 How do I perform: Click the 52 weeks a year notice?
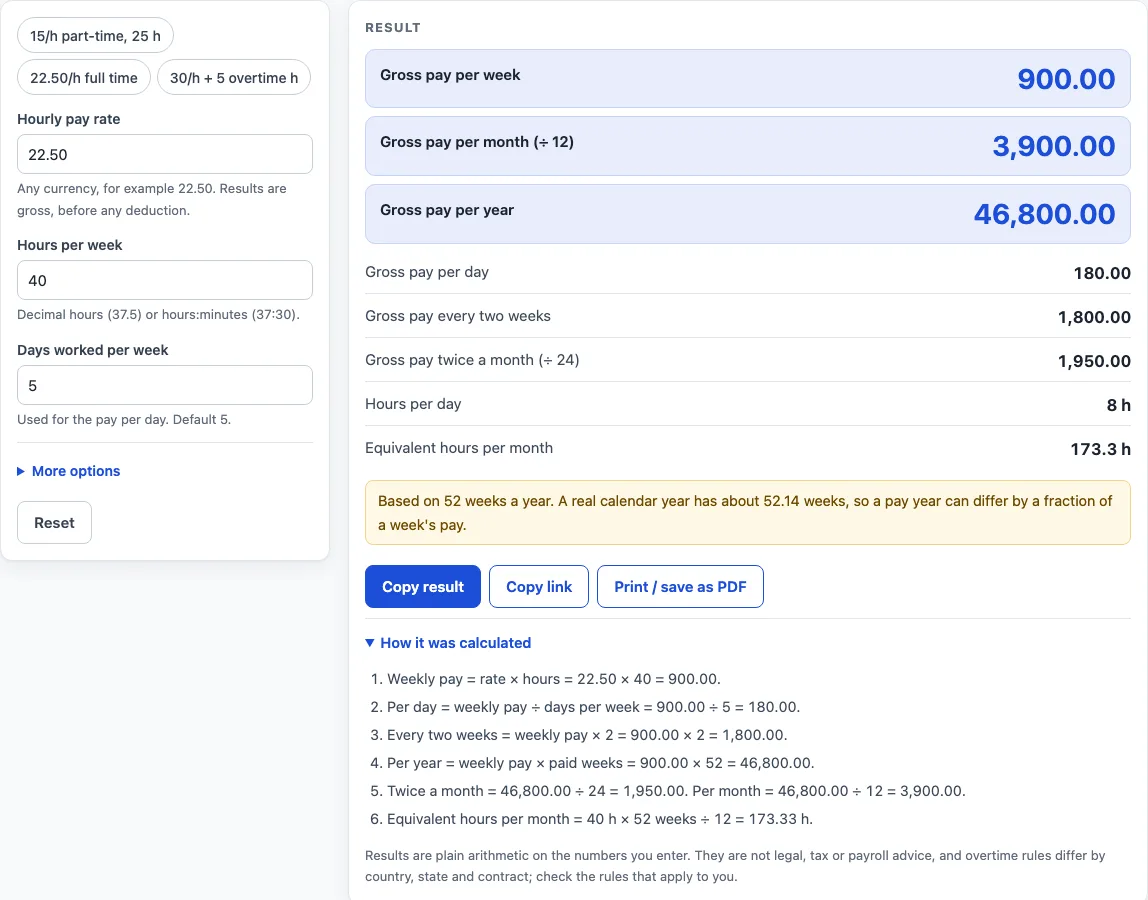coord(748,513)
